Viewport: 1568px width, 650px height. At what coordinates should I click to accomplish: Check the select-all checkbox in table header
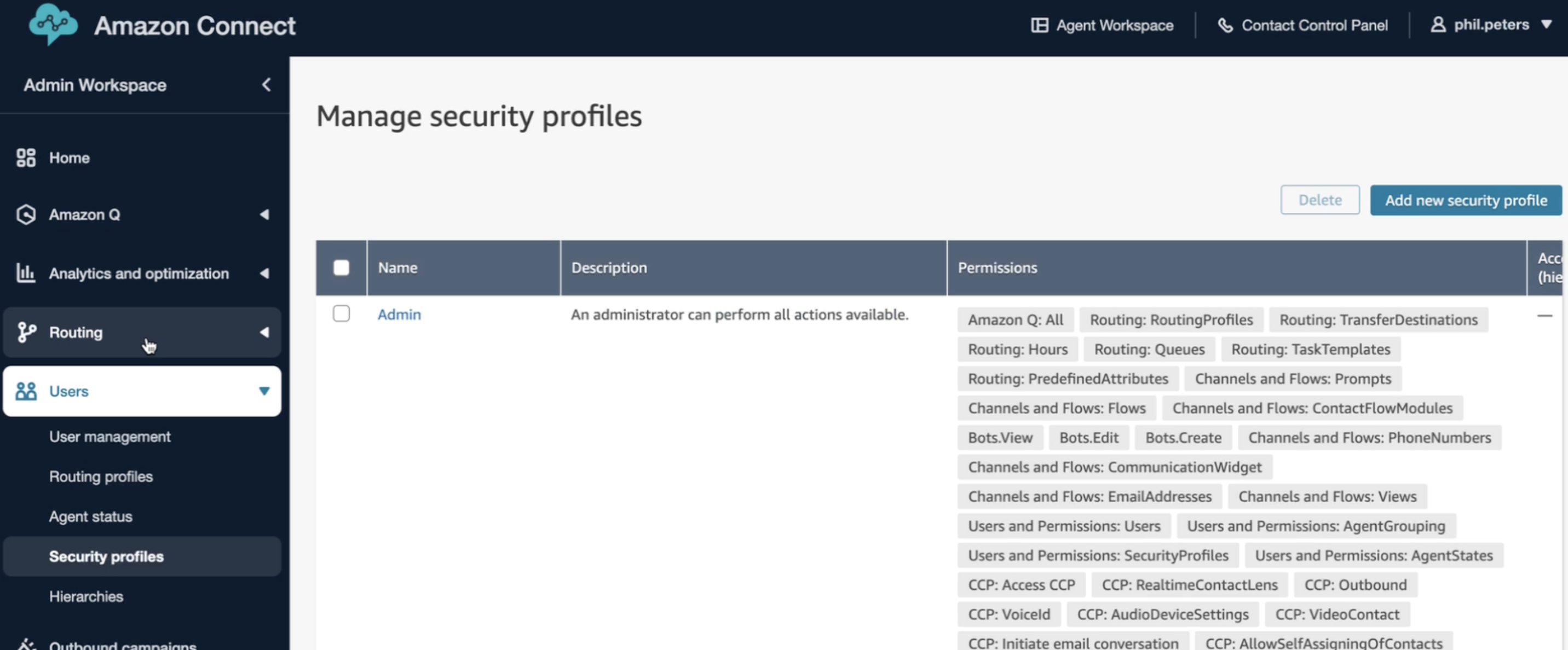pyautogui.click(x=342, y=268)
